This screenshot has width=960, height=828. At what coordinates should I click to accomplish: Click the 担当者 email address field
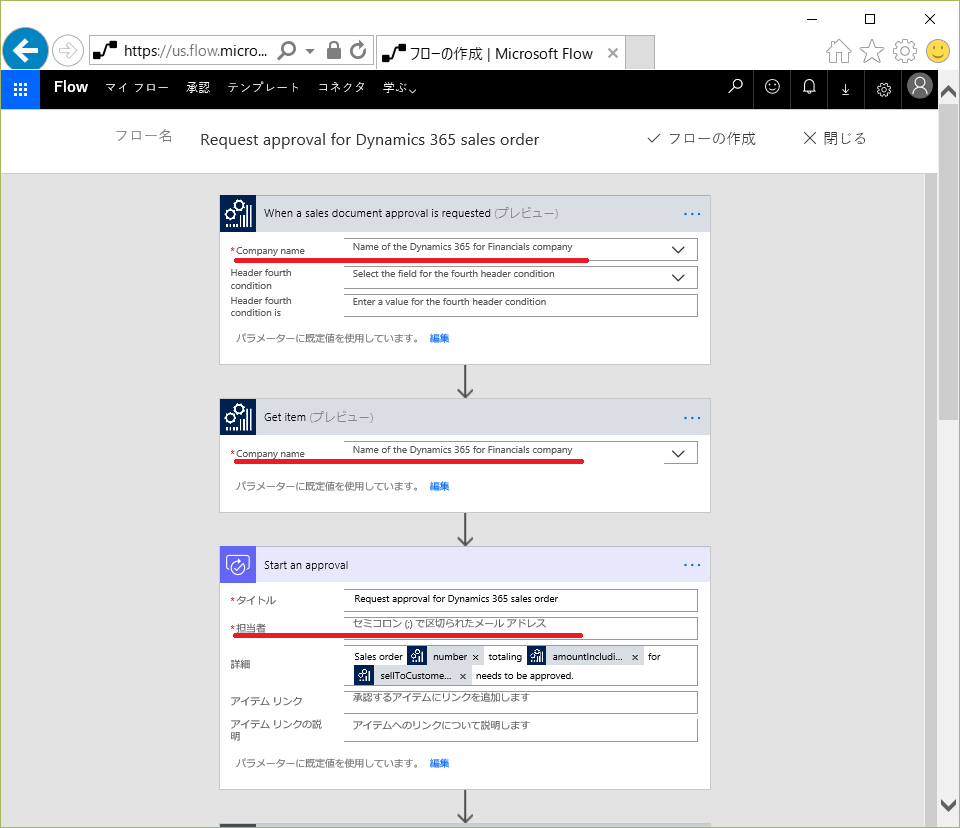point(520,628)
